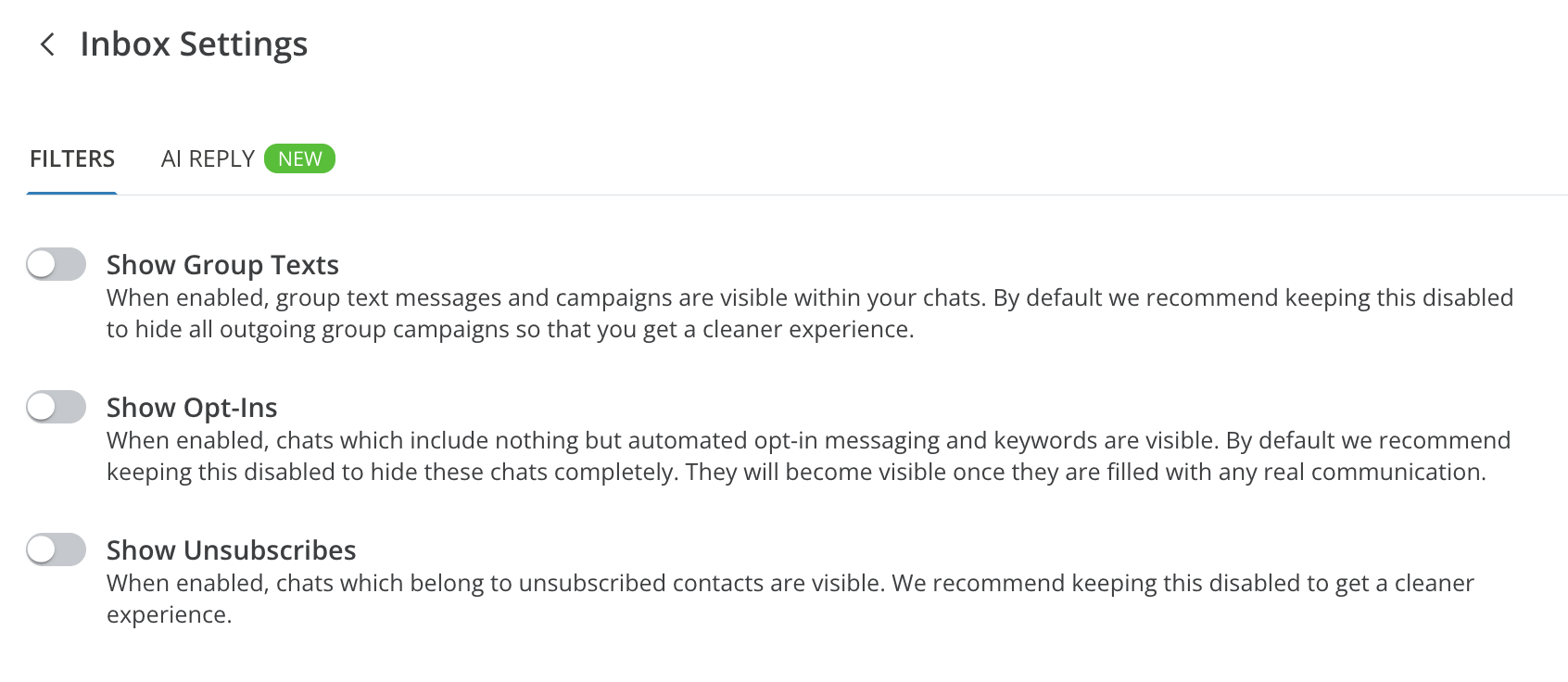Image resolution: width=1568 pixels, height=682 pixels.
Task: Click the back arrow beside Inbox Settings
Action: pyautogui.click(x=48, y=44)
